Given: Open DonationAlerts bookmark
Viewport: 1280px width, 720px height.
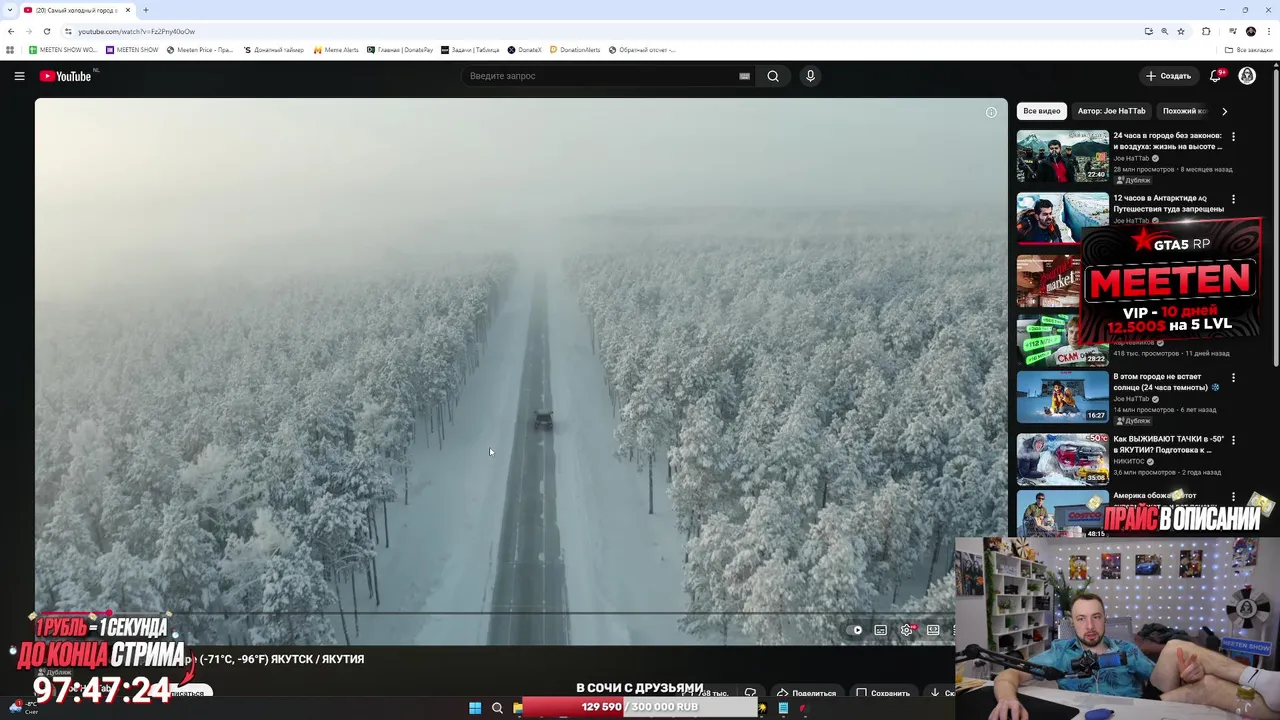Looking at the screenshot, I should [x=575, y=50].
